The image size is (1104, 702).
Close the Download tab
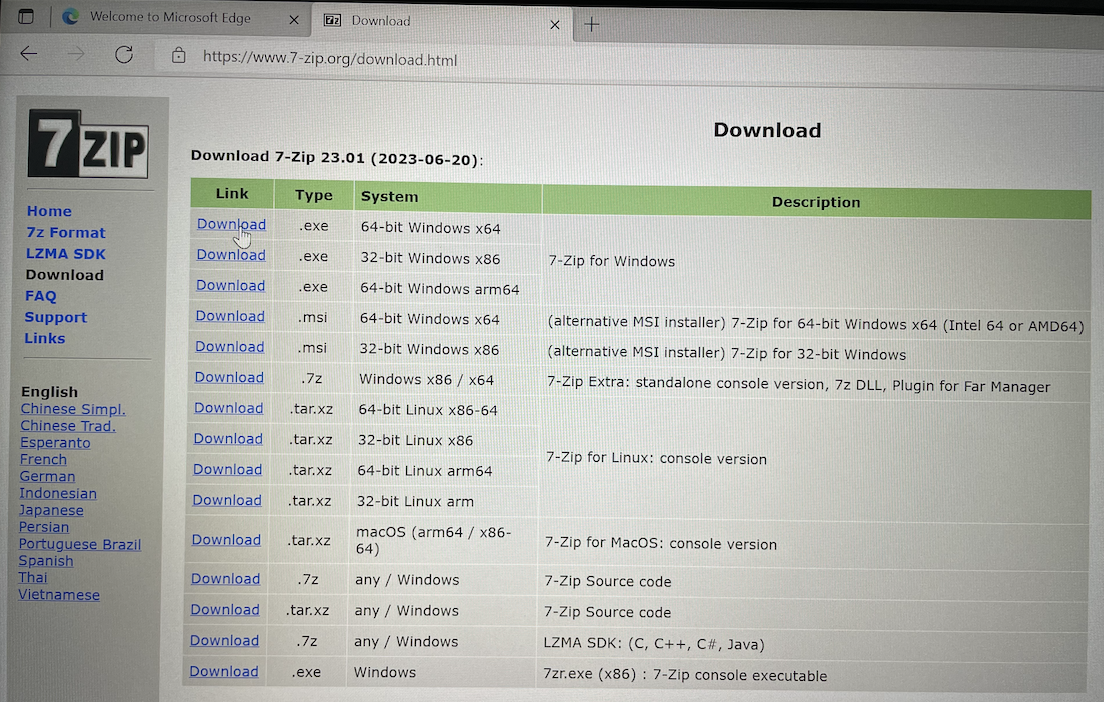click(555, 25)
